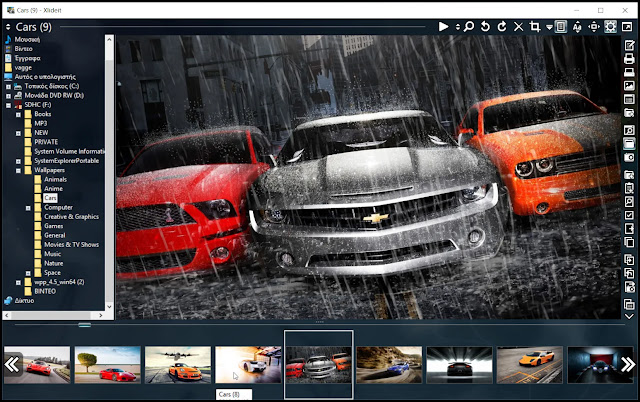Click the camera capture sidebar icon
The height and width of the screenshot is (402, 640).
[x=629, y=157]
